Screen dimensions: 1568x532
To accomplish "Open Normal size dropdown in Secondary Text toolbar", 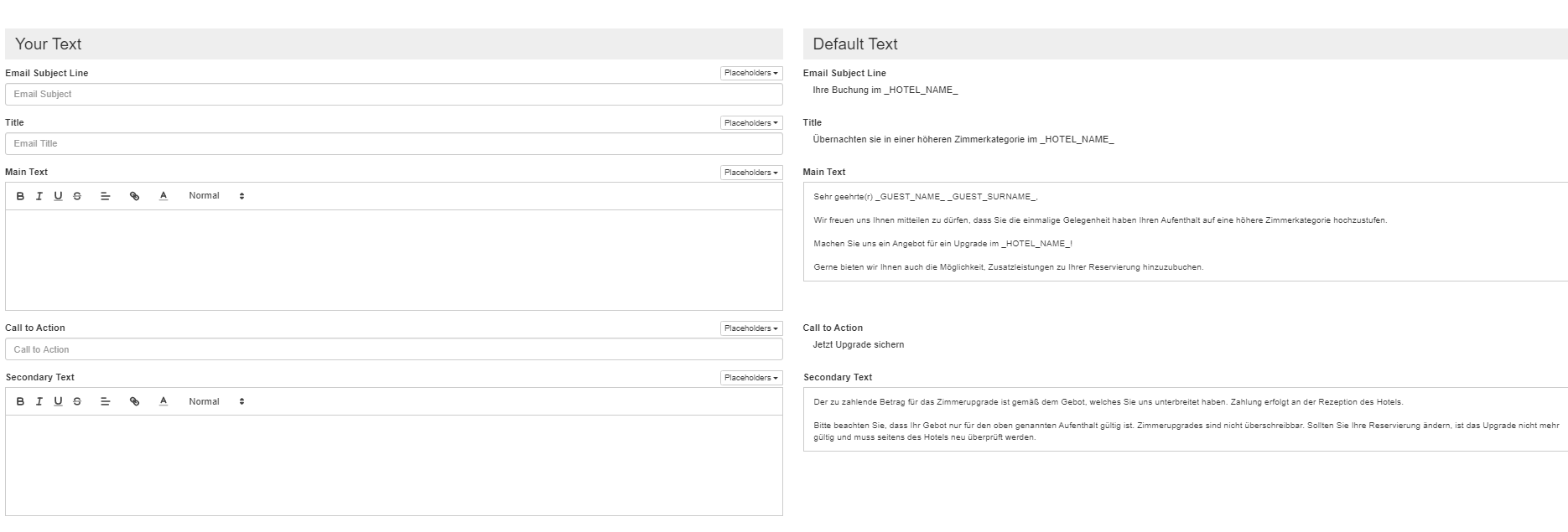I will [x=216, y=402].
